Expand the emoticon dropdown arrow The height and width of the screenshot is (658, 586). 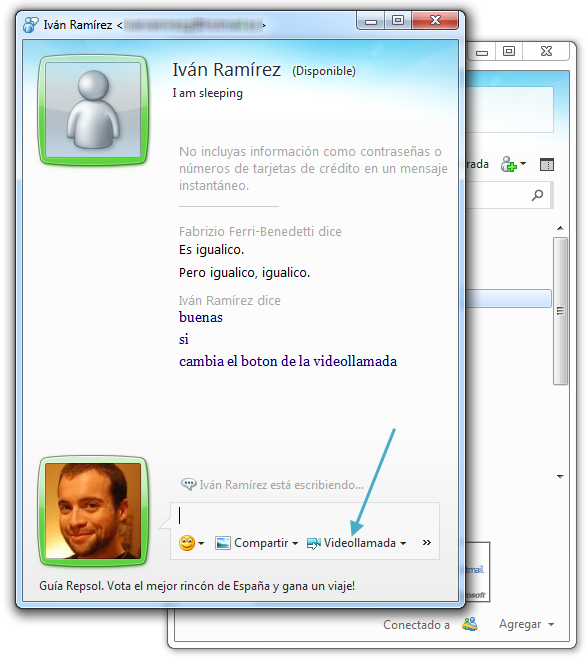pos(201,543)
